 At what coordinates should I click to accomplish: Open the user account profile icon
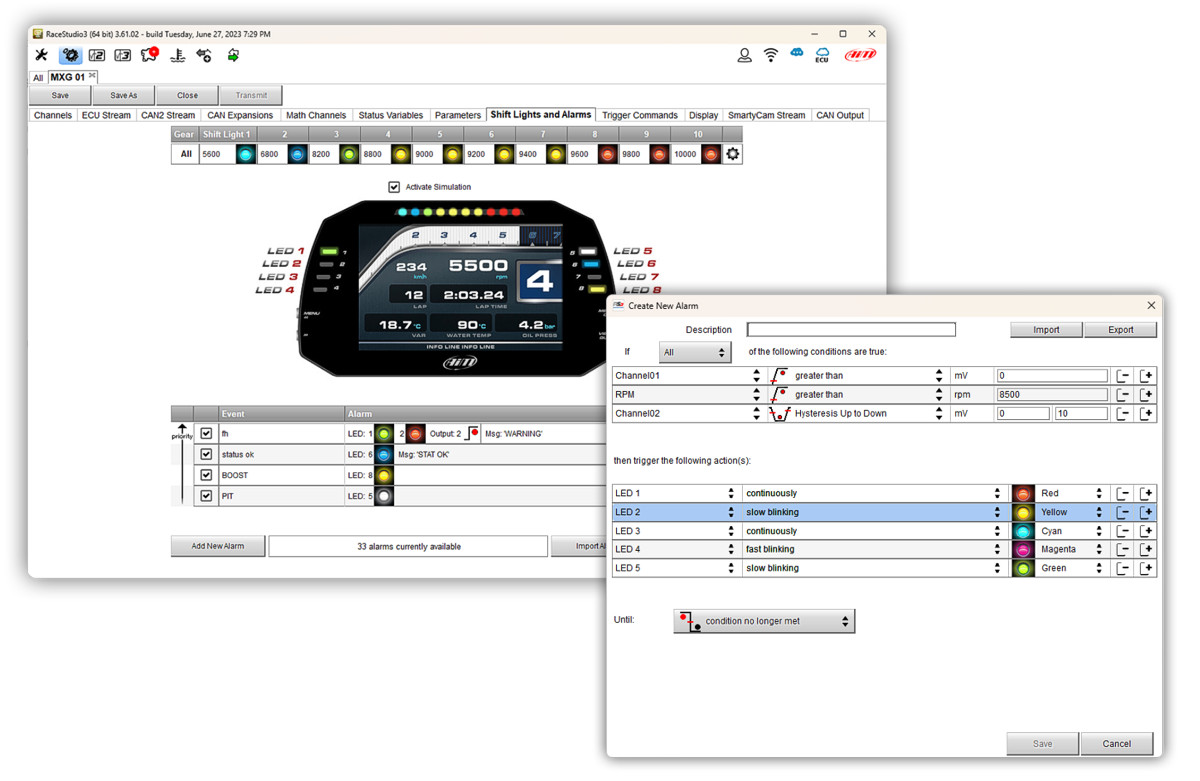pos(744,56)
